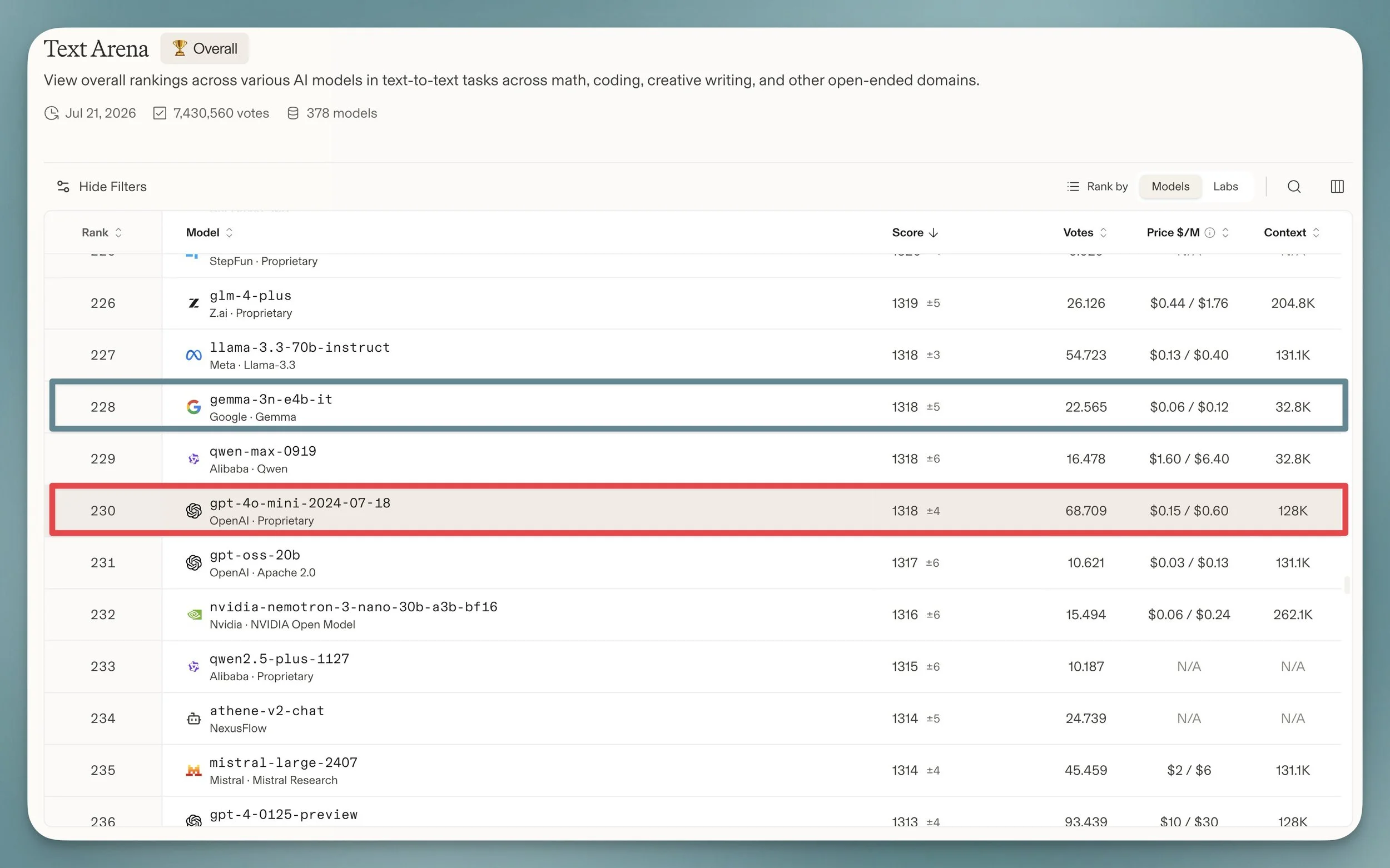Open the athene-v2-chat model link
Screen dimensions: 1390x868
point(267,711)
